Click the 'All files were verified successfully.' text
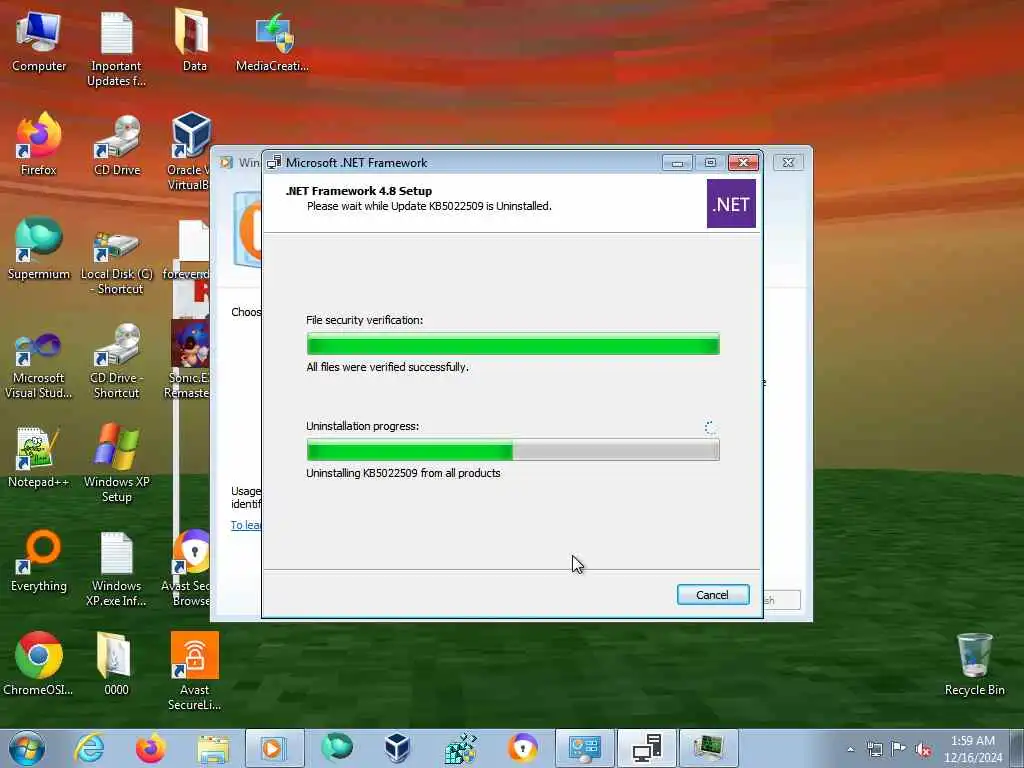1024x768 pixels. pos(387,367)
